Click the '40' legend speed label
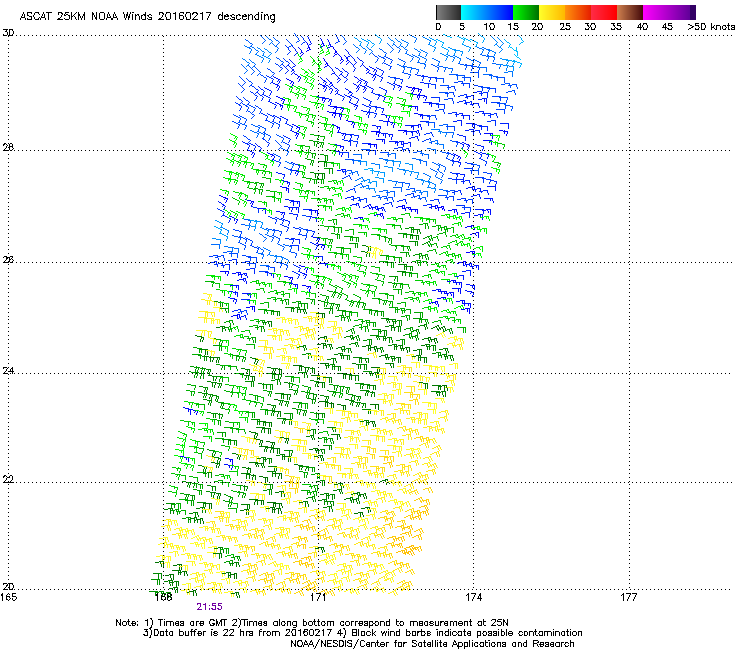 (642, 27)
